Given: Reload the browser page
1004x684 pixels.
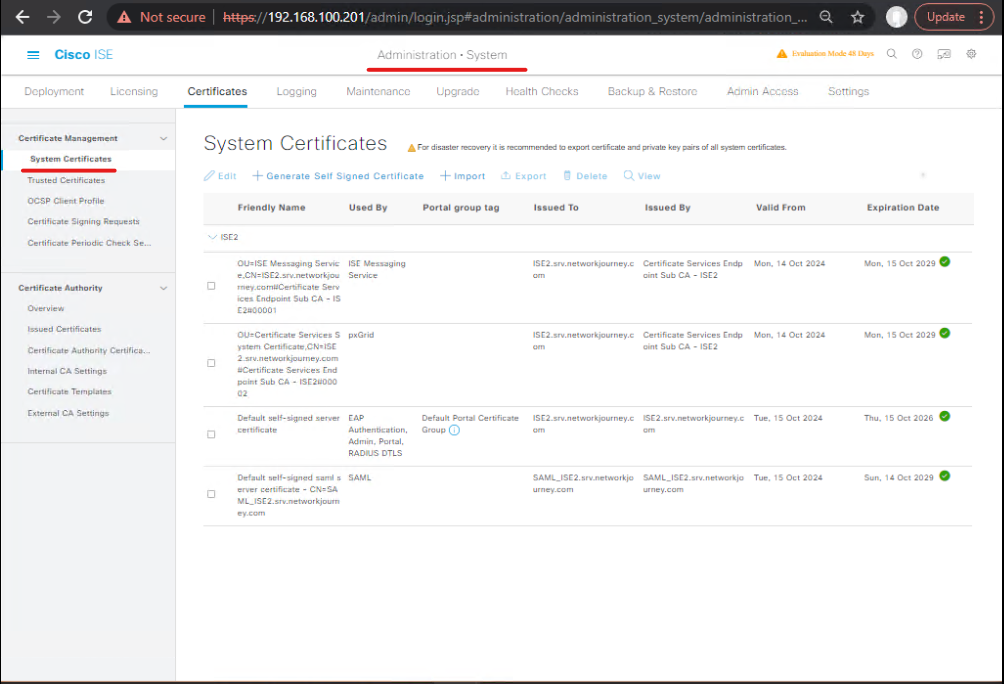Looking at the screenshot, I should pos(85,17).
